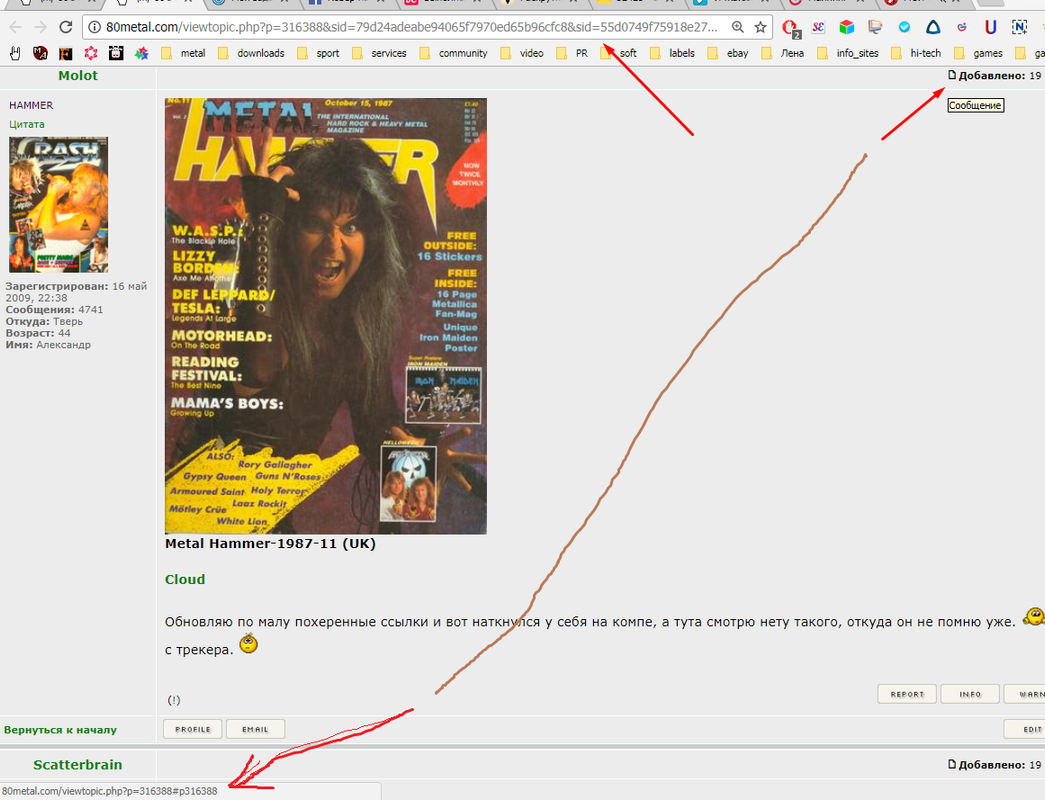Image resolution: width=1045 pixels, height=800 pixels.
Task: Open the orange-black F bookmark icon
Action: pyautogui.click(x=65, y=53)
